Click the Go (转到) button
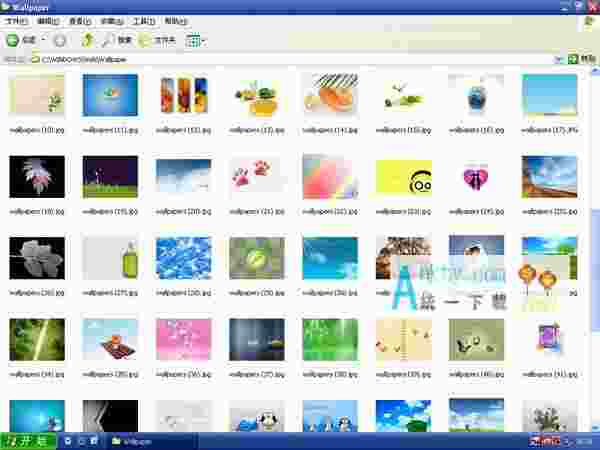600x450 pixels. pyautogui.click(x=582, y=59)
